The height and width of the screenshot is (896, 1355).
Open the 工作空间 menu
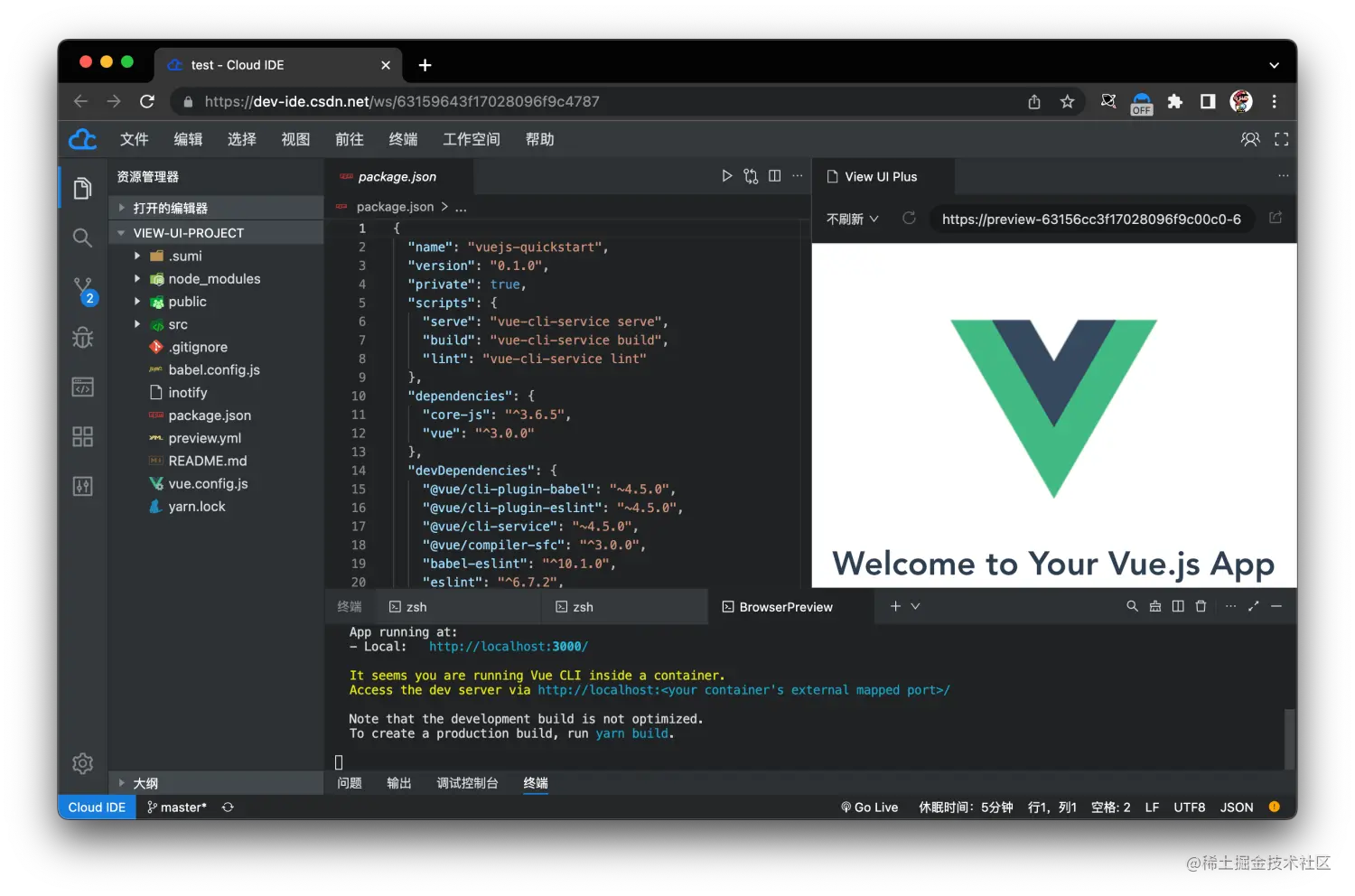471,139
